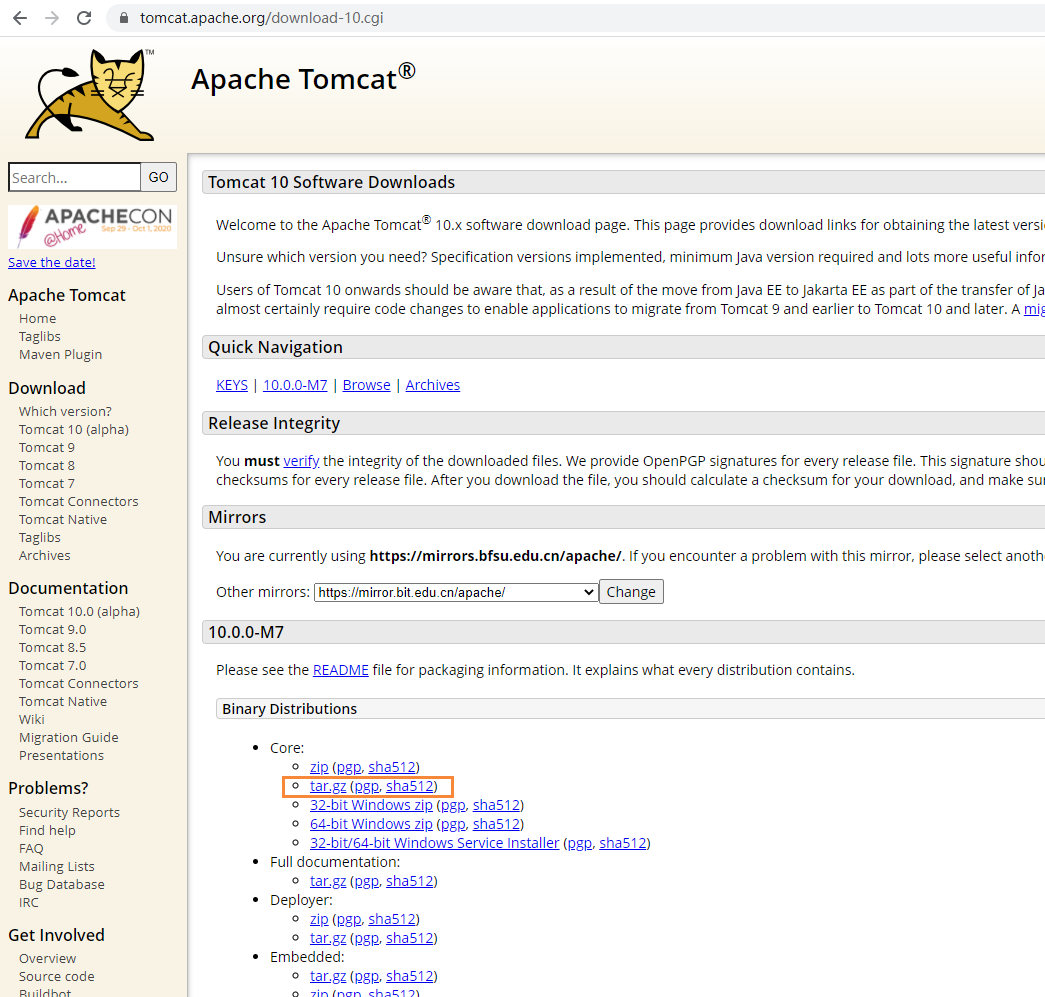Open Tomcat 9.0 documentation
Viewport: 1045px width, 997px height.
pos(53,629)
